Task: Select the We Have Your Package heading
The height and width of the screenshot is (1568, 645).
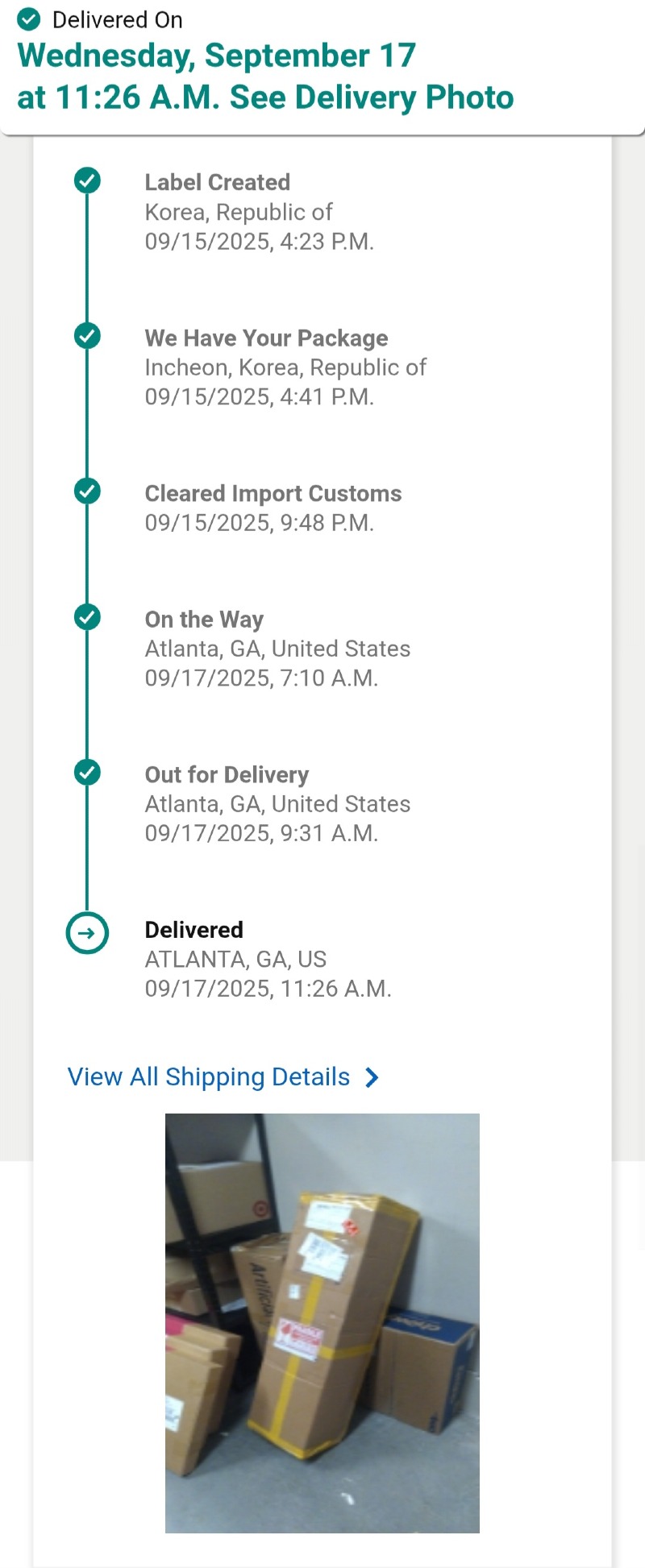Action: (x=266, y=338)
